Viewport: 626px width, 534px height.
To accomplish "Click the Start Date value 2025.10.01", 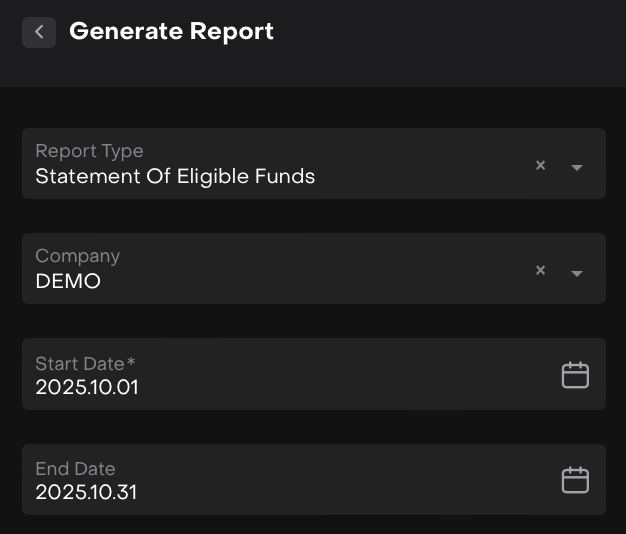I will coord(87,387).
